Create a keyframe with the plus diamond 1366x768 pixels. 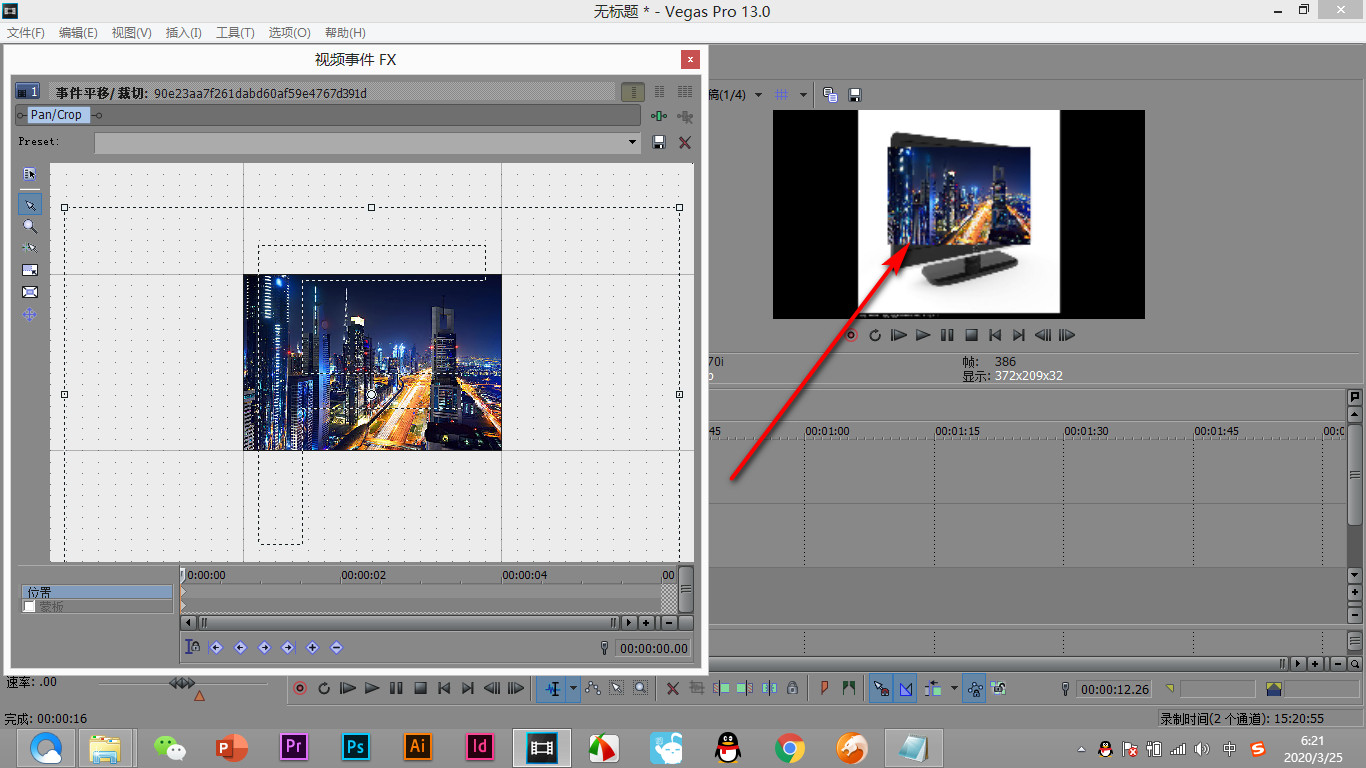(312, 648)
